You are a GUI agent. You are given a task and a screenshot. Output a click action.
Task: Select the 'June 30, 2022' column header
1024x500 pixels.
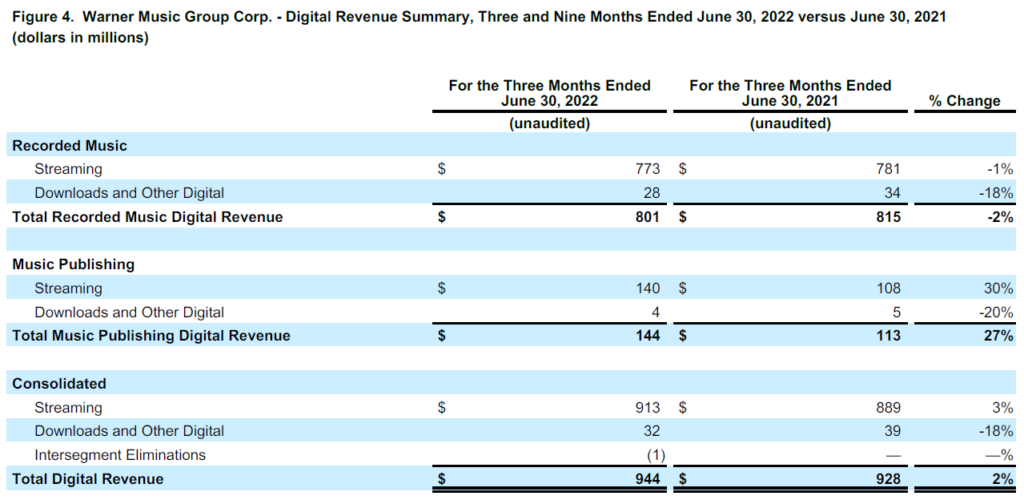[549, 93]
